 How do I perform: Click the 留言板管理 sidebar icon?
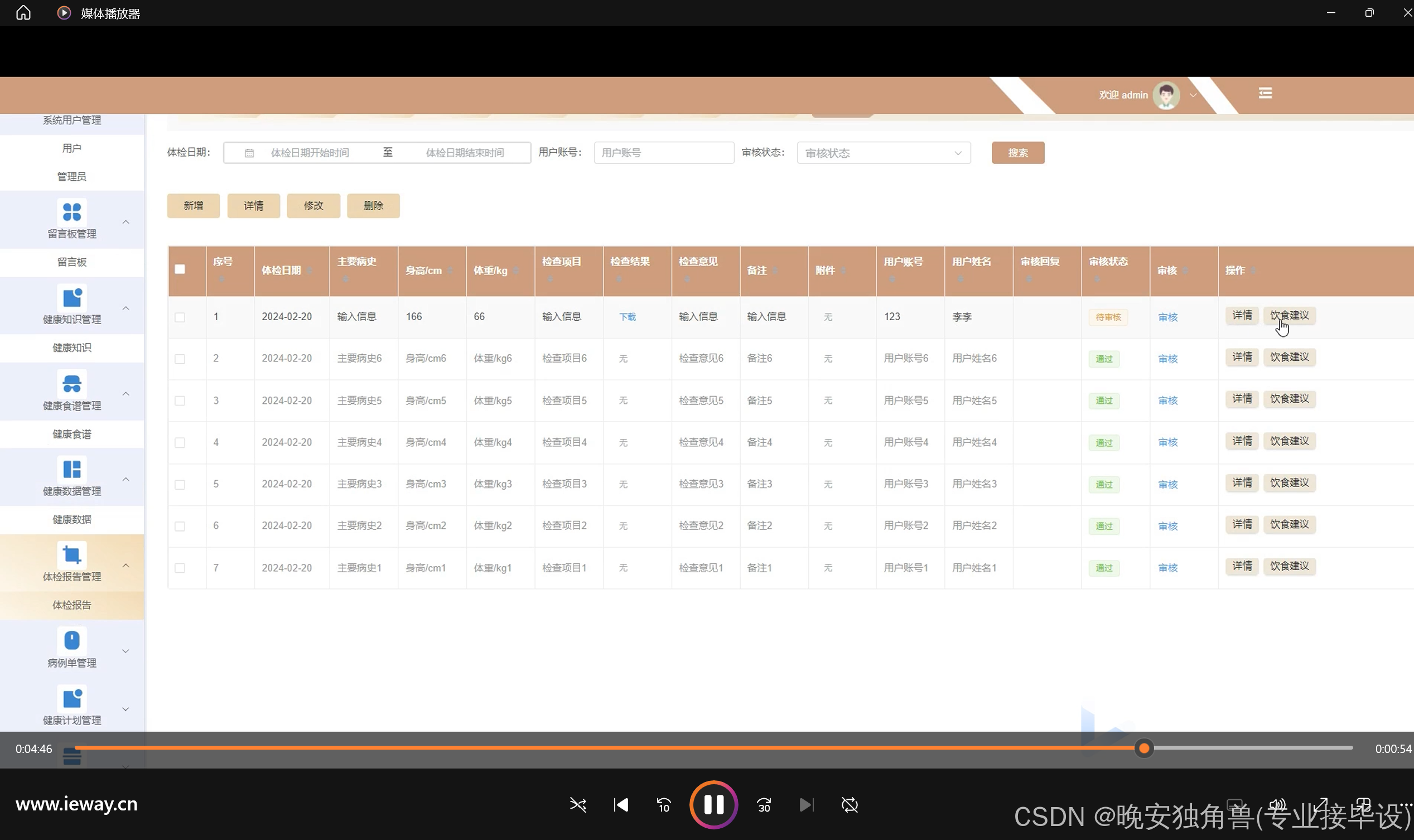[72, 213]
